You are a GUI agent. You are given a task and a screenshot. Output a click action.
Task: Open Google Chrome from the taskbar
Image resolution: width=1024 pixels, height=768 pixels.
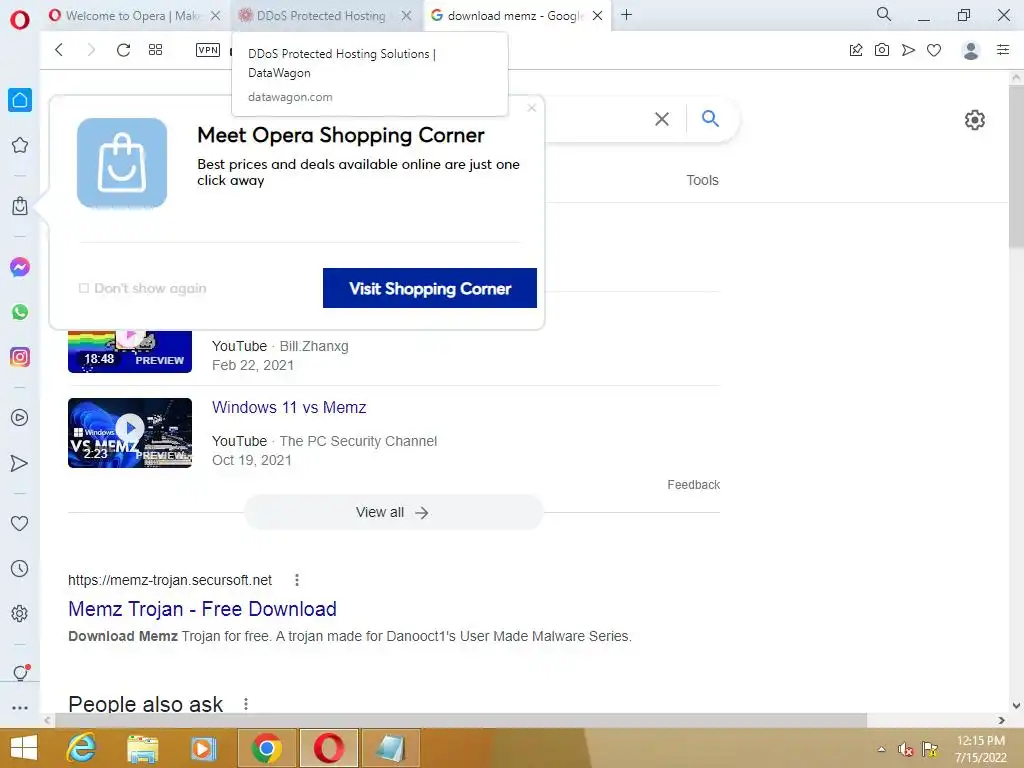pyautogui.click(x=266, y=748)
